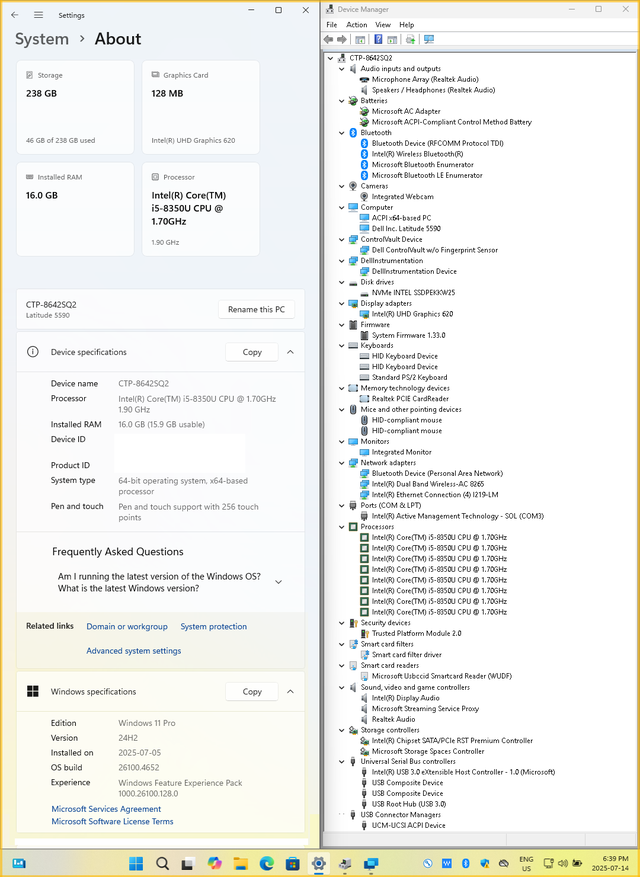640x877 pixels.
Task: Collapse the Device specifications section
Action: pyautogui.click(x=290, y=352)
